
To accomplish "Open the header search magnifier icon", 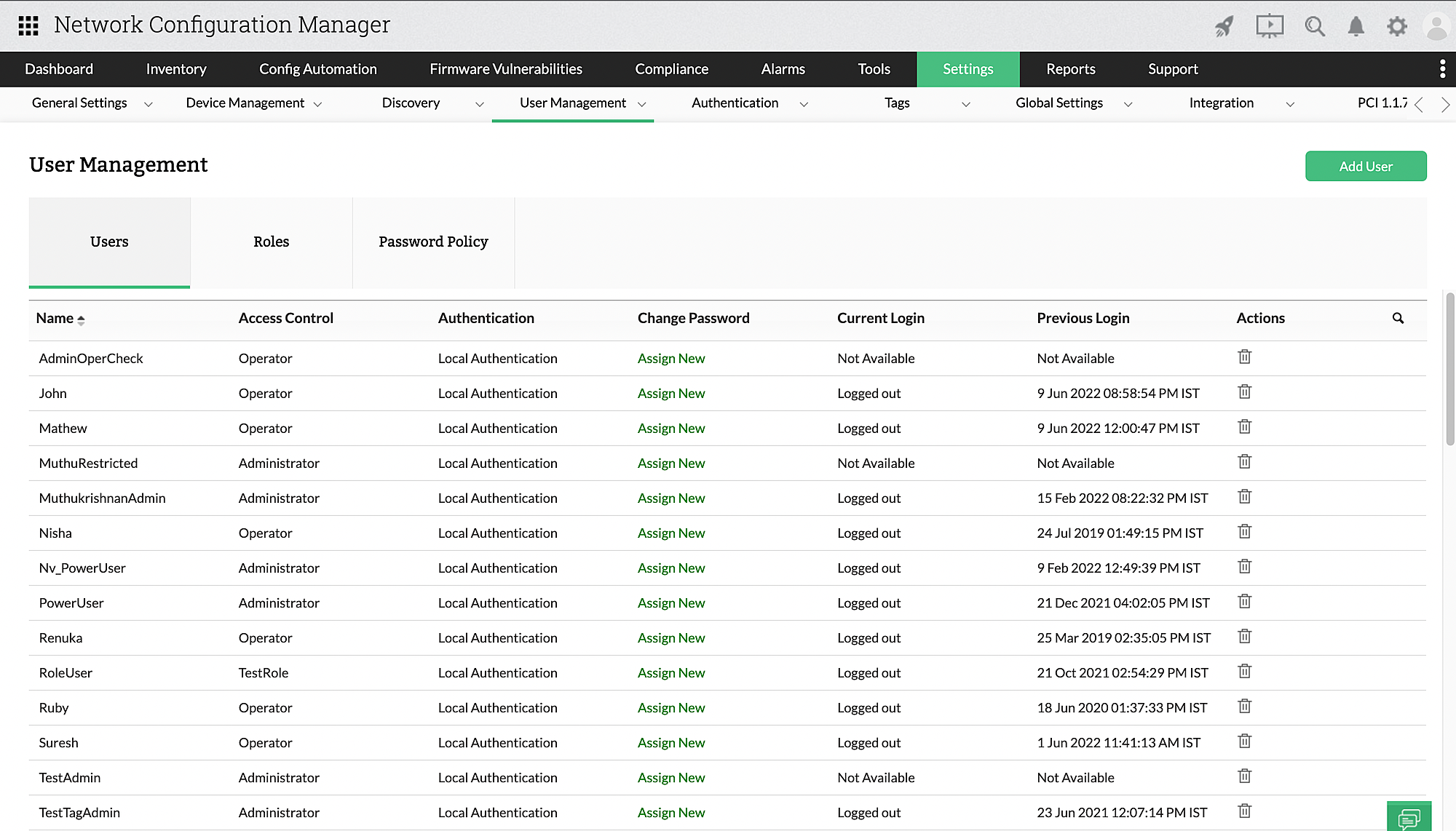I will coord(1314,26).
